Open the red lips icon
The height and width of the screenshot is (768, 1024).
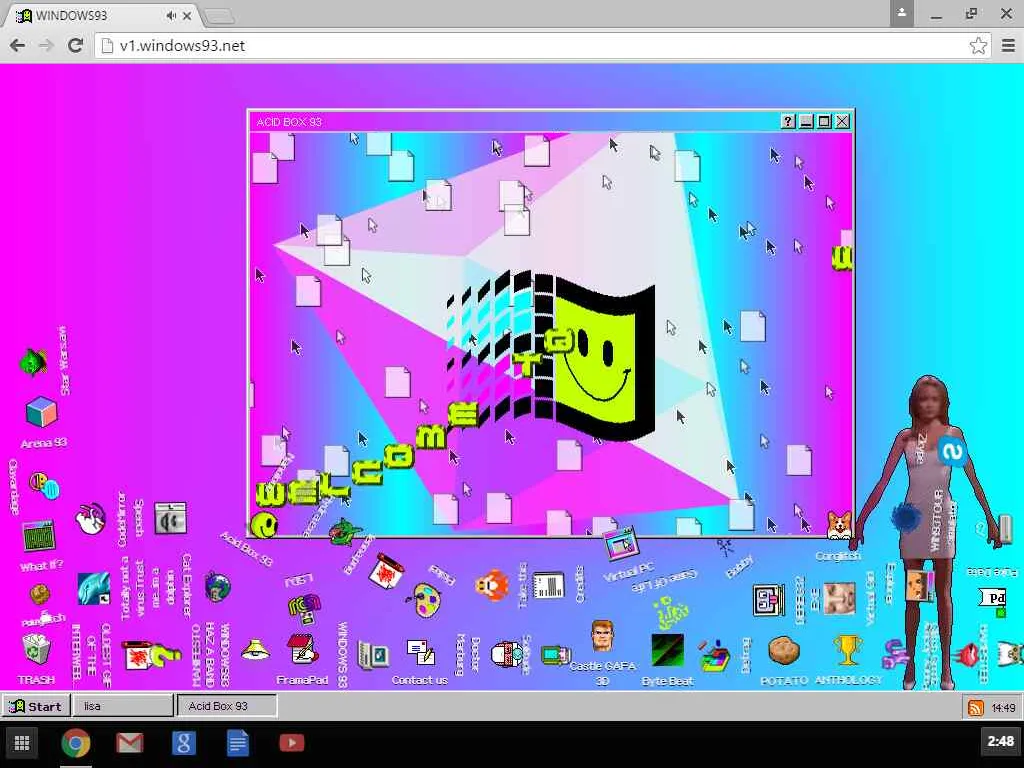968,654
